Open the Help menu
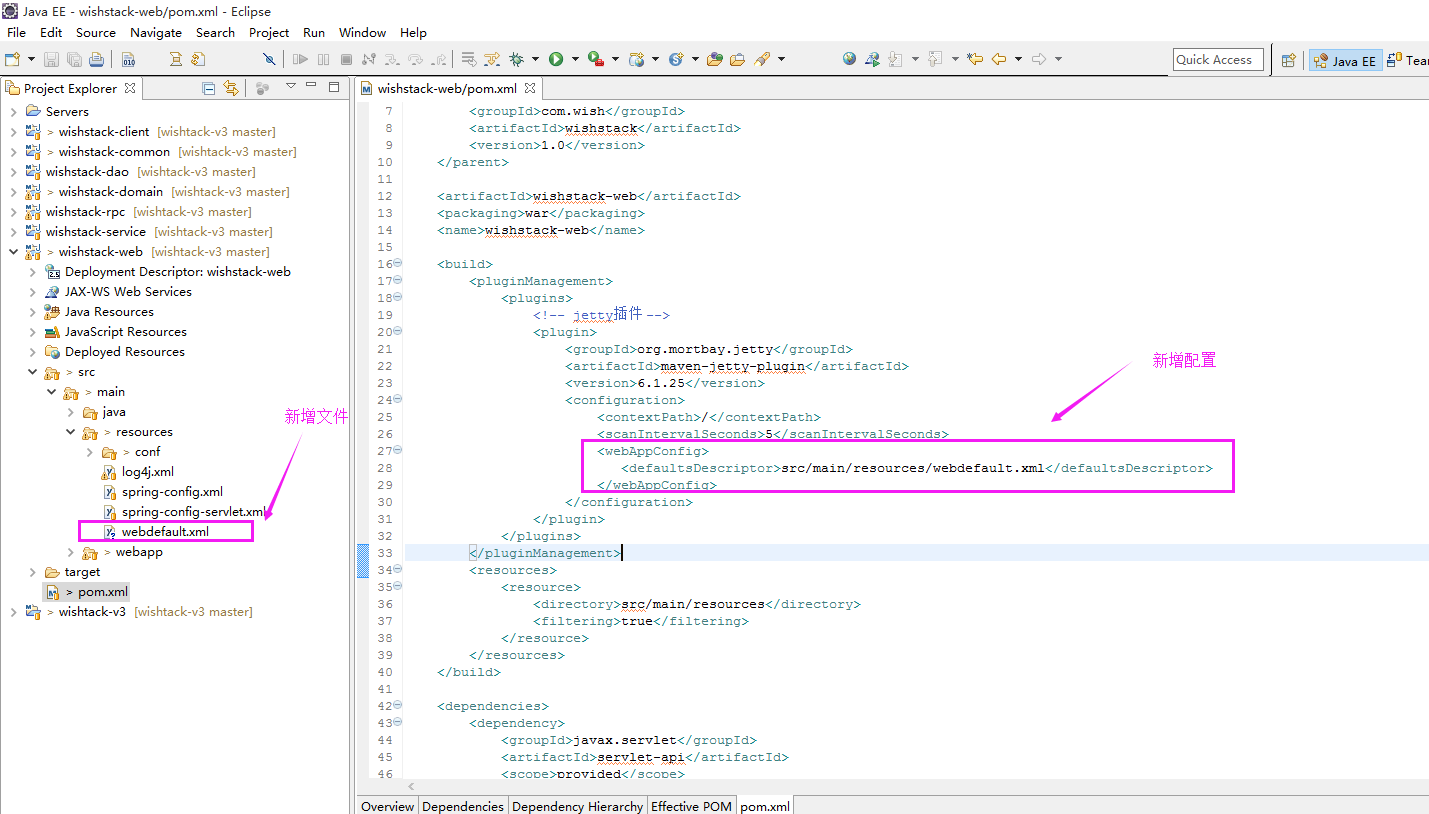Screen dimensions: 1429x814 (x=413, y=32)
